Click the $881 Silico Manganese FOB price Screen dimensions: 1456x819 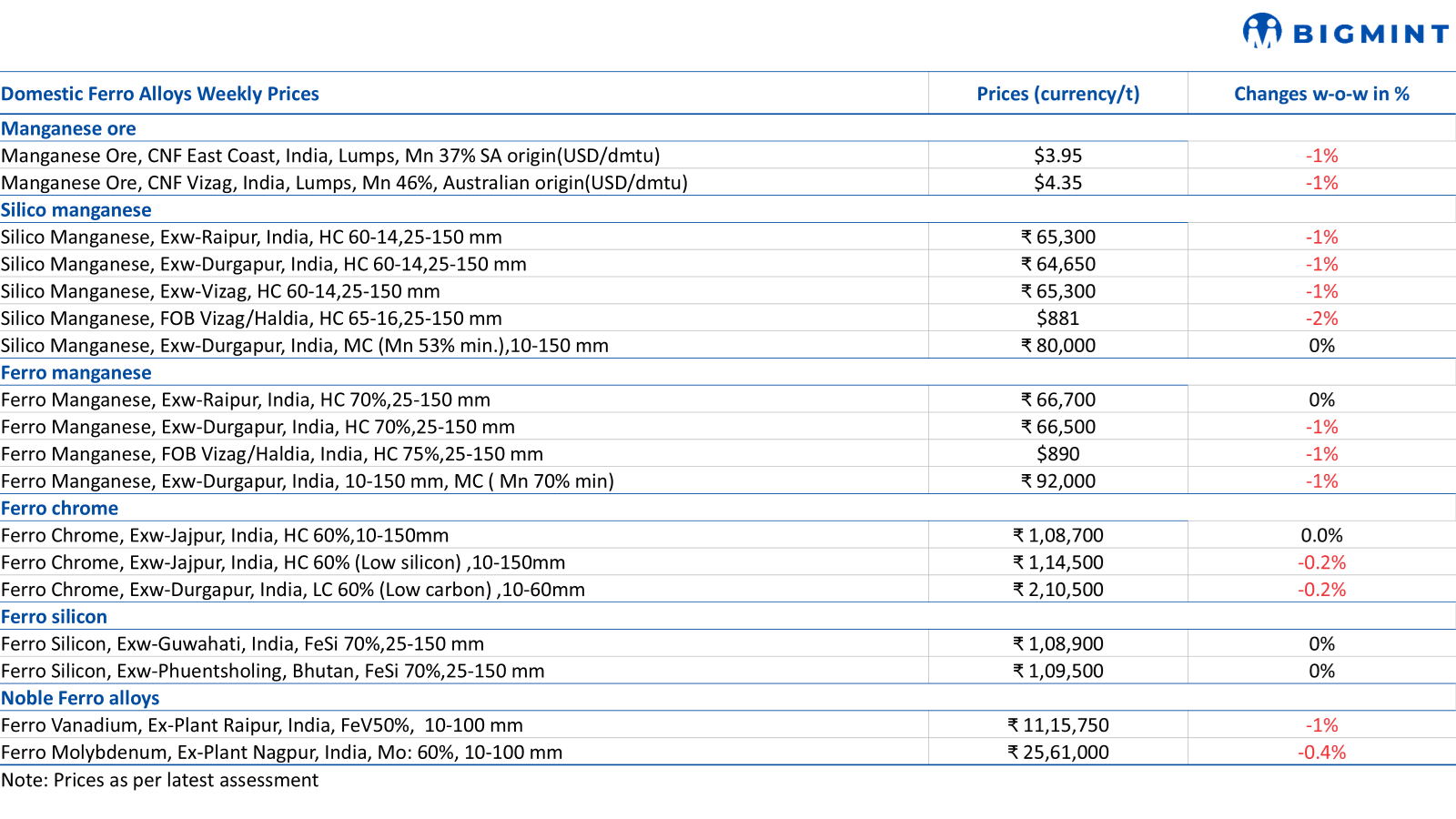click(1057, 318)
